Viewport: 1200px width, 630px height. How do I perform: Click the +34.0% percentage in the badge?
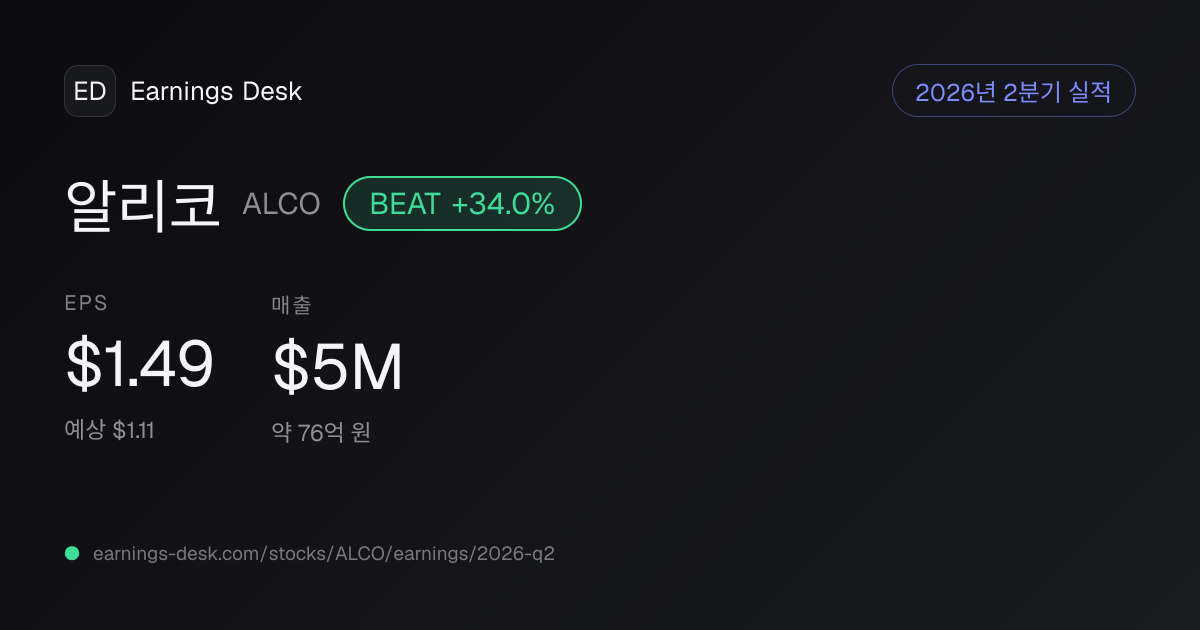tap(503, 204)
